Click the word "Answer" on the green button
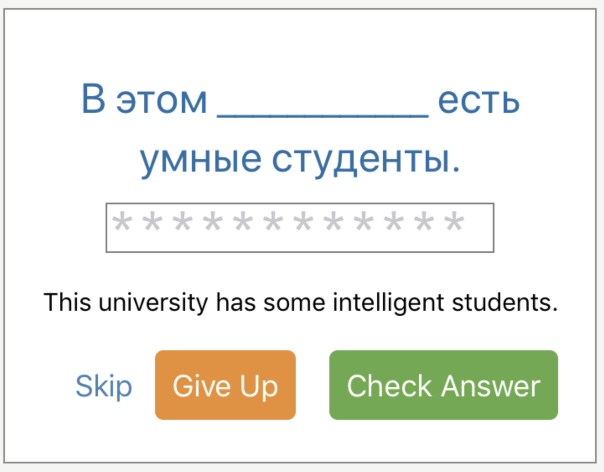The width and height of the screenshot is (604, 472). click(x=492, y=386)
